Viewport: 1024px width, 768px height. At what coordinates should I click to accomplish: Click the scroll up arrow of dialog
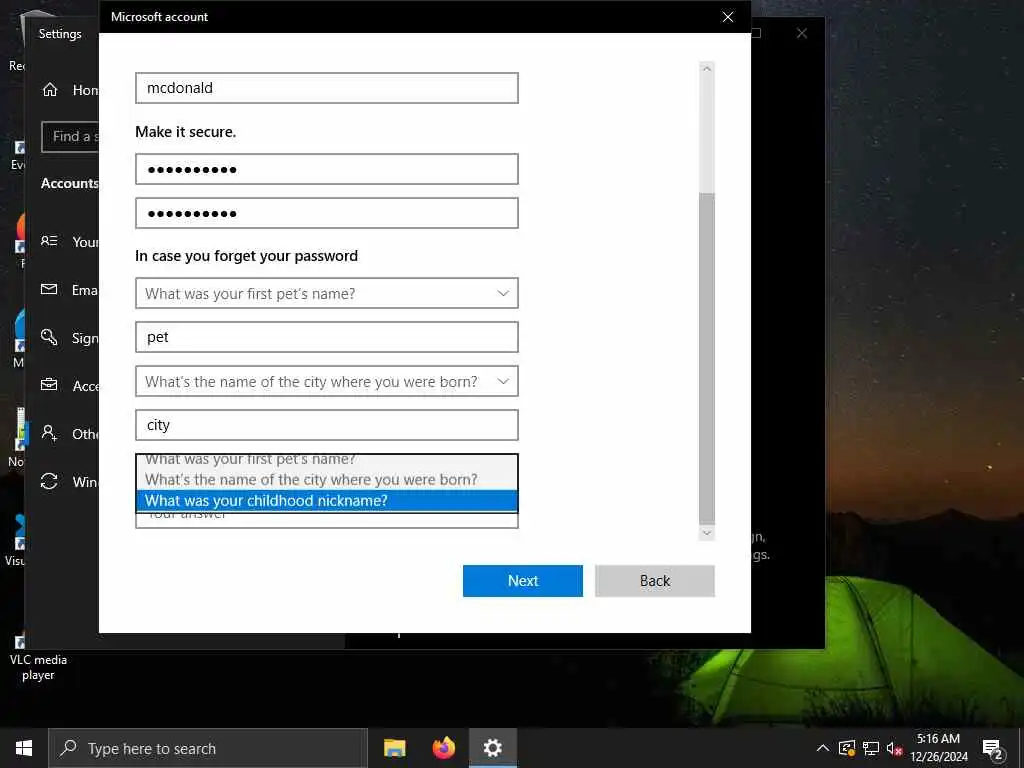coord(707,68)
